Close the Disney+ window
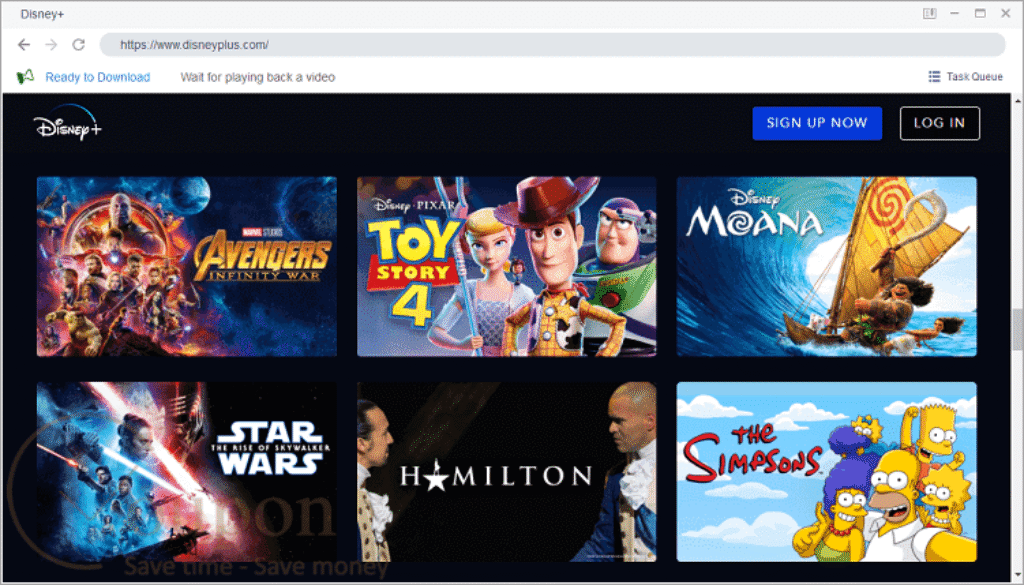 click(x=1006, y=13)
